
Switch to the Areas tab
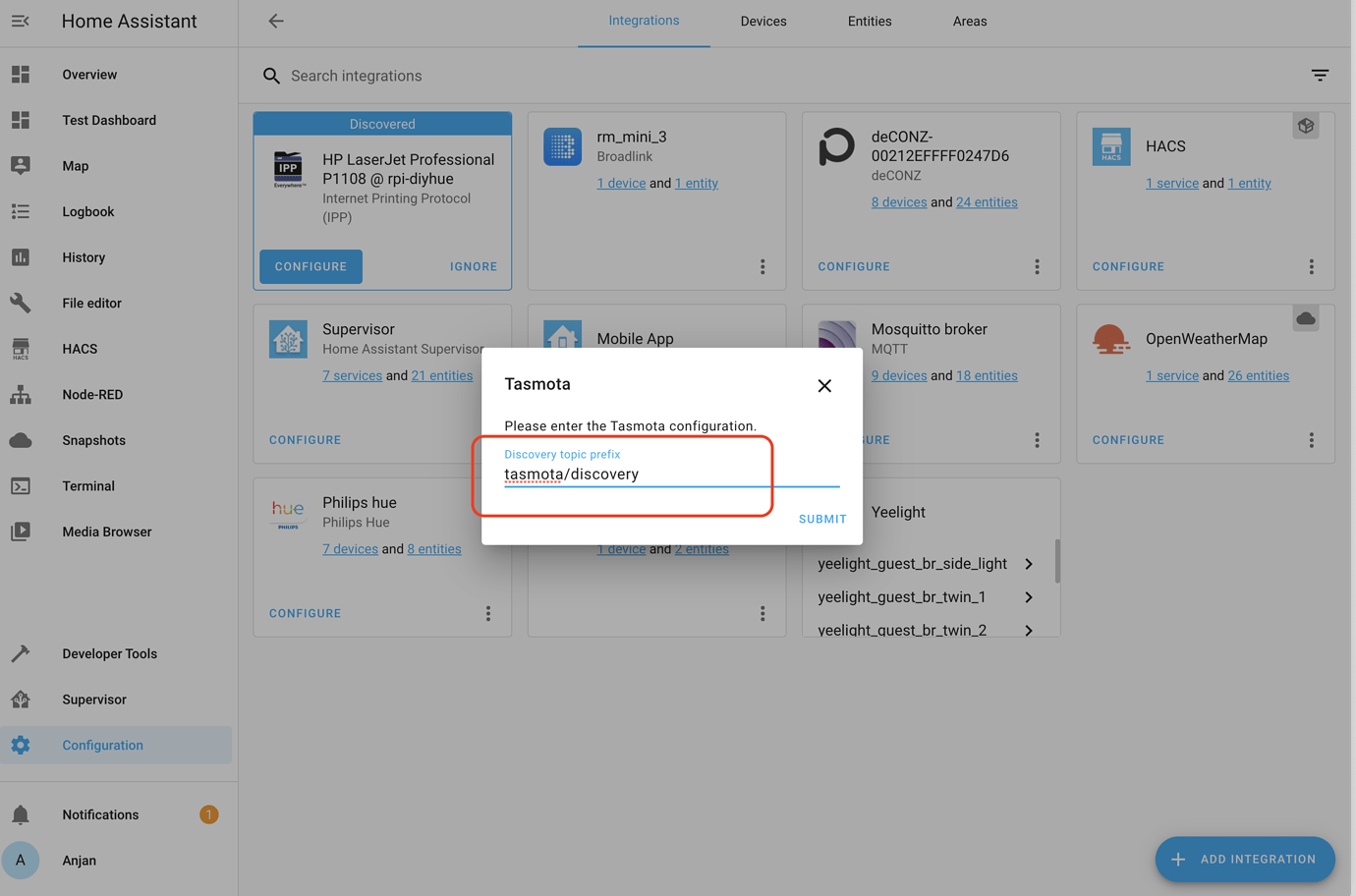click(x=970, y=21)
